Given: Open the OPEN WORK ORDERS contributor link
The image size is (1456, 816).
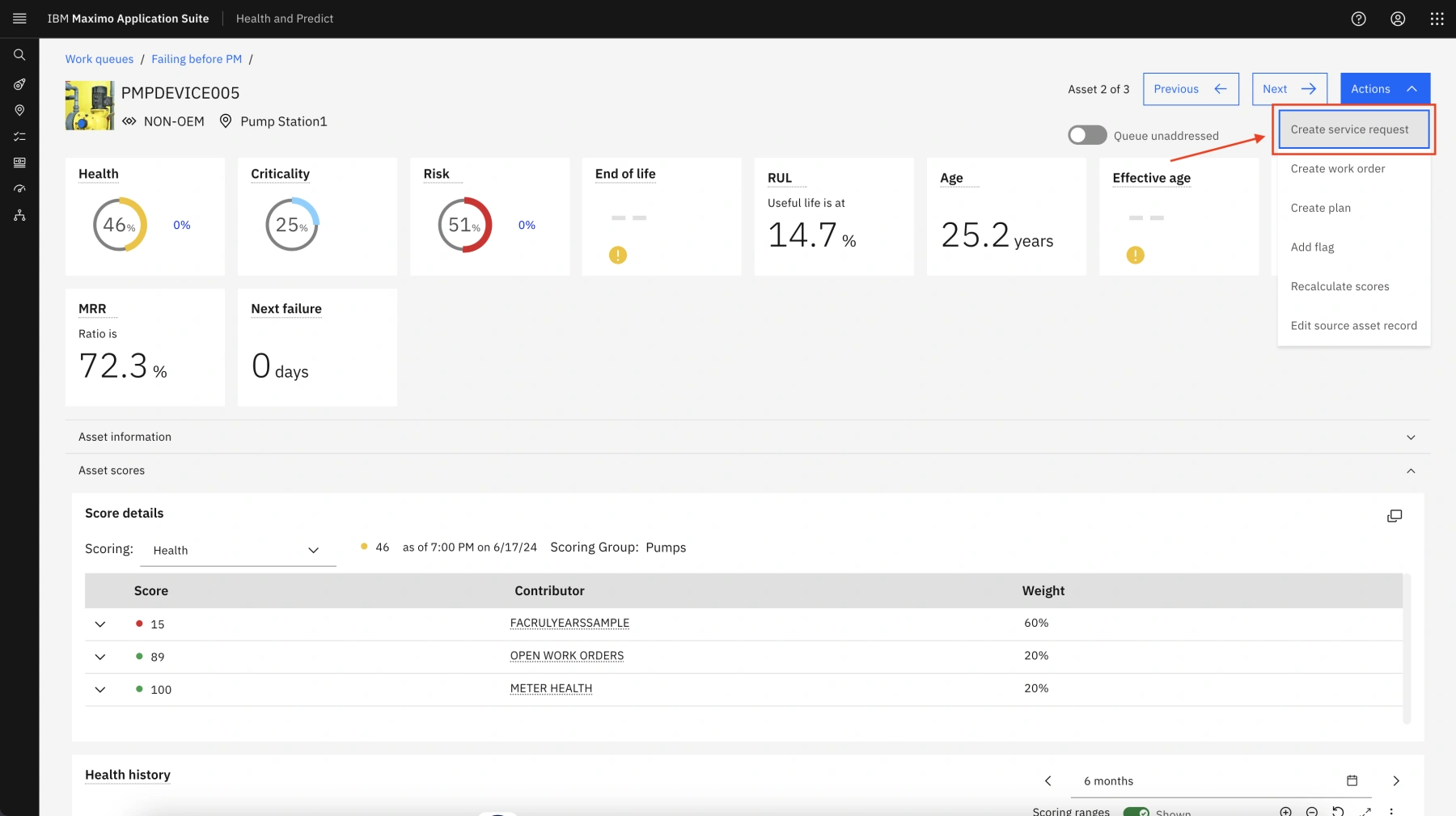Looking at the screenshot, I should click(567, 656).
